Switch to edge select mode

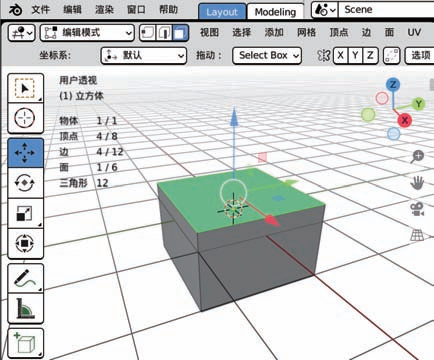[x=164, y=33]
